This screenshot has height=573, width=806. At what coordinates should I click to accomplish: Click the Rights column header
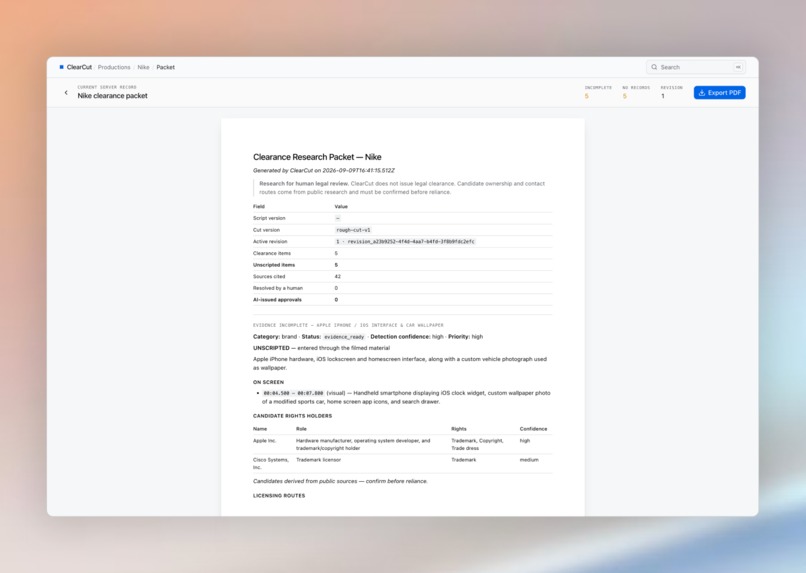[459, 429]
